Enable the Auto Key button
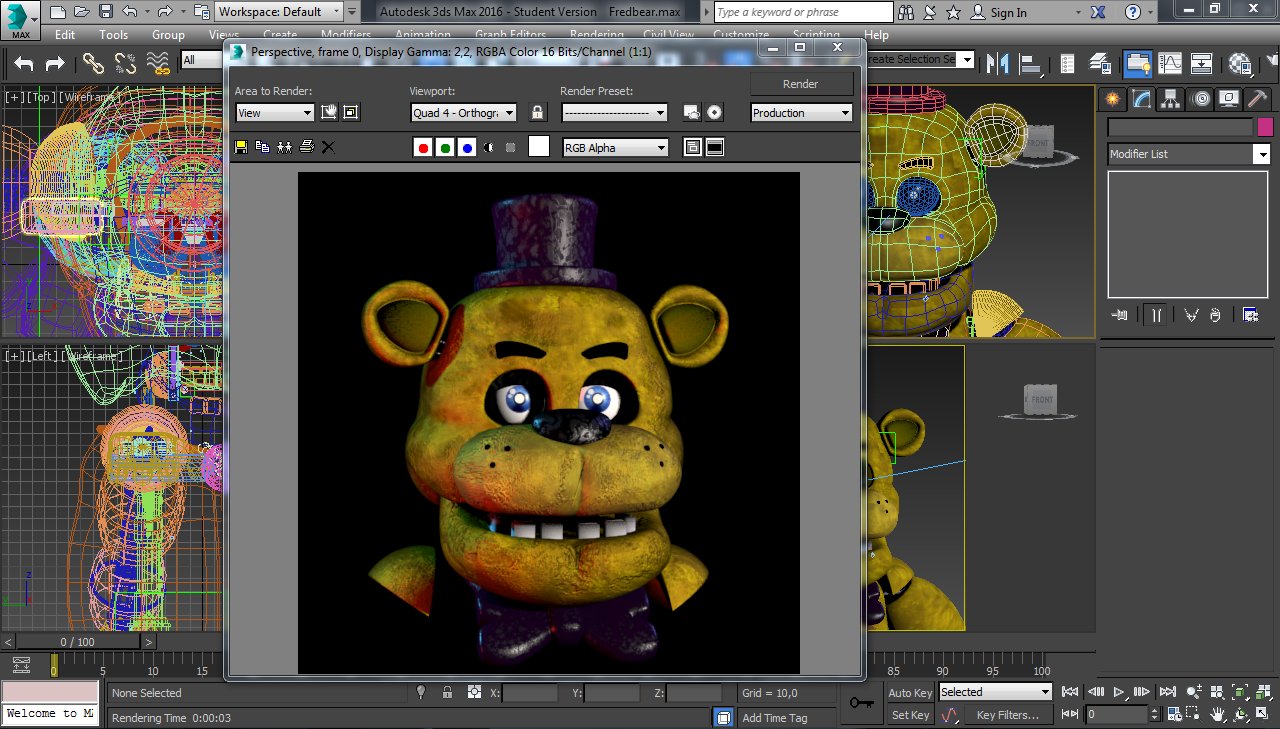Viewport: 1280px width, 729px height. 910,692
